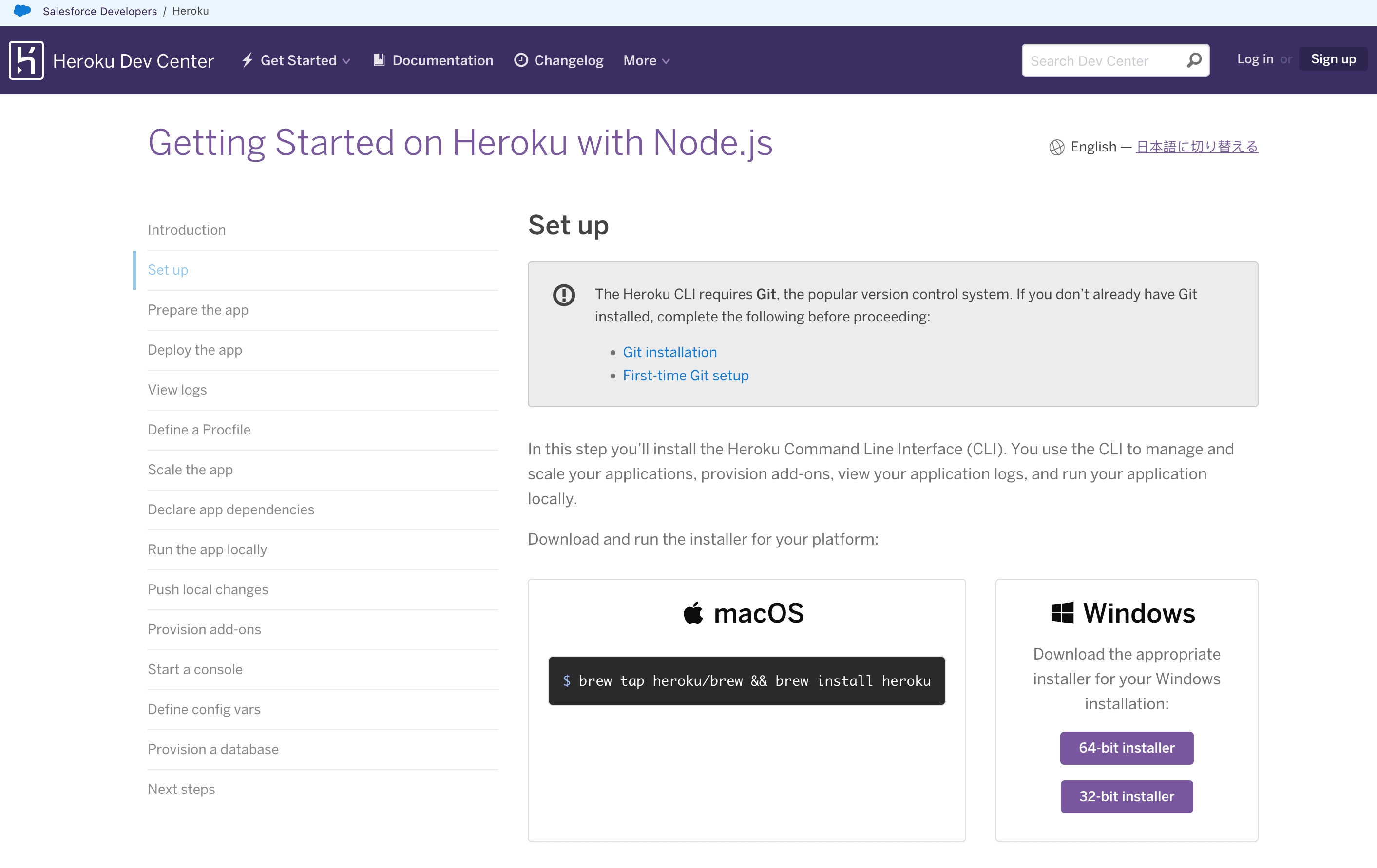
Task: Click the brew install command code block
Action: (746, 680)
